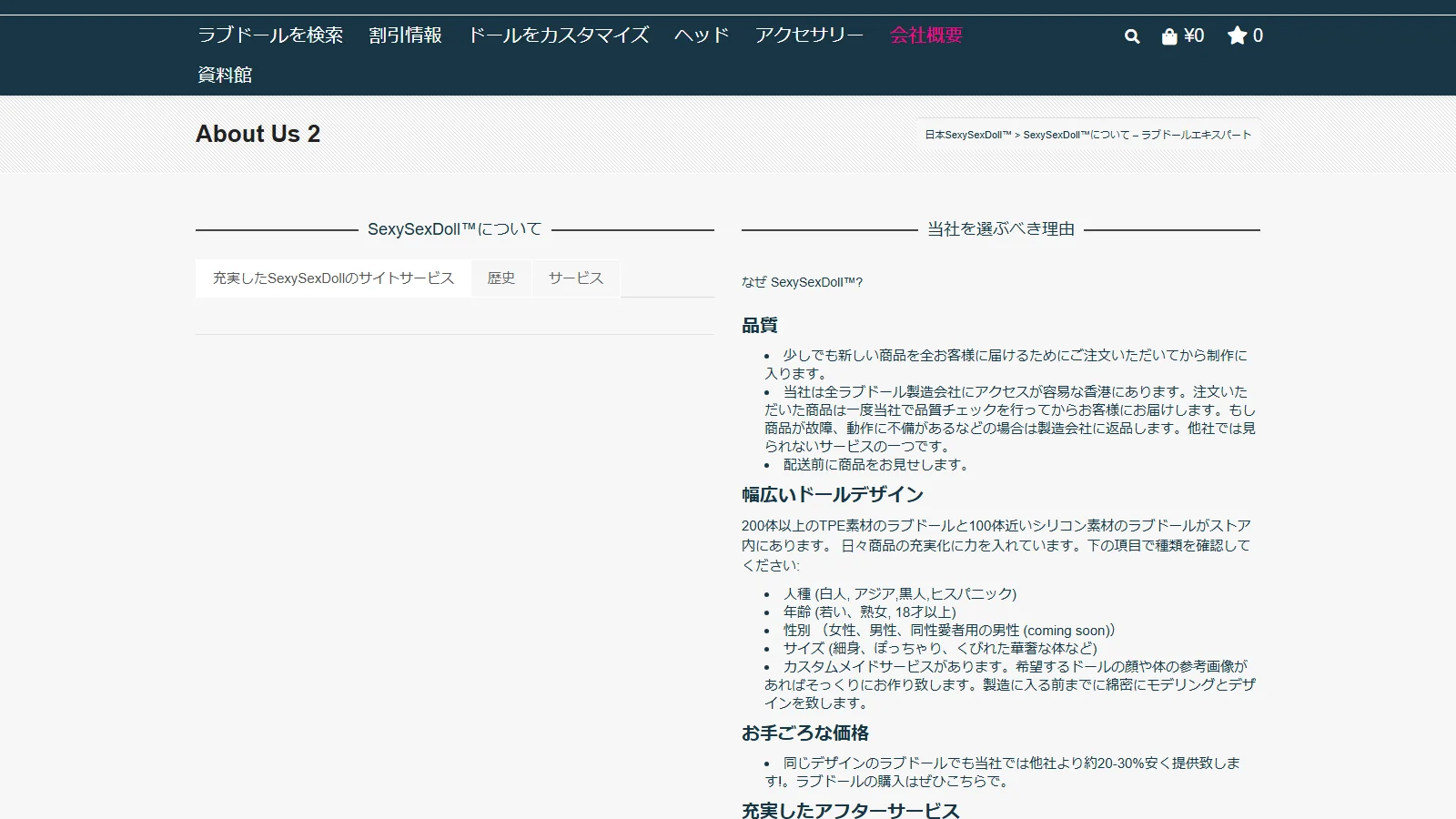The height and width of the screenshot is (819, 1456).
Task: Click the paragraph starting 200体以上のTPE素材
Action: [996, 546]
